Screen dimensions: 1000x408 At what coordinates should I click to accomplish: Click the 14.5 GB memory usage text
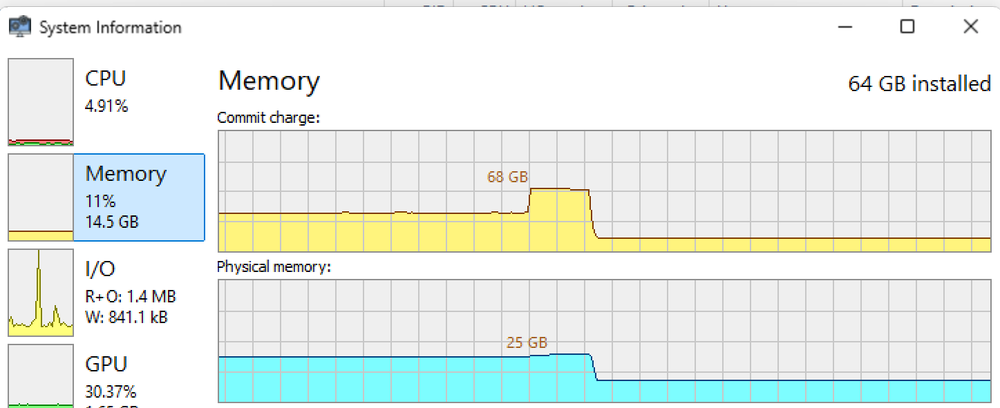pos(111,222)
